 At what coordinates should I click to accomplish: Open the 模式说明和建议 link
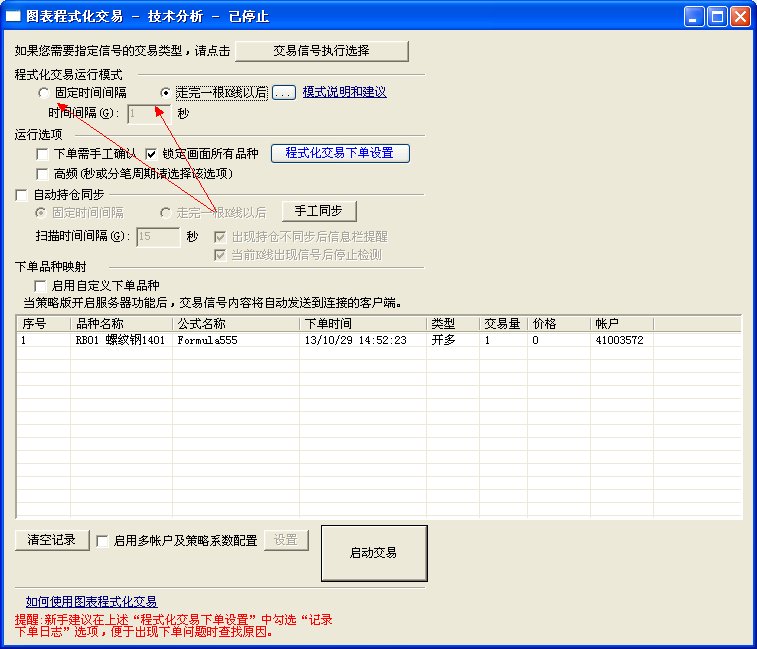(344, 92)
